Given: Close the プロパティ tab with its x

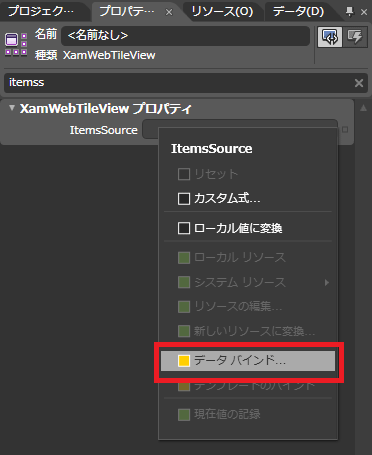Looking at the screenshot, I should coord(169,12).
